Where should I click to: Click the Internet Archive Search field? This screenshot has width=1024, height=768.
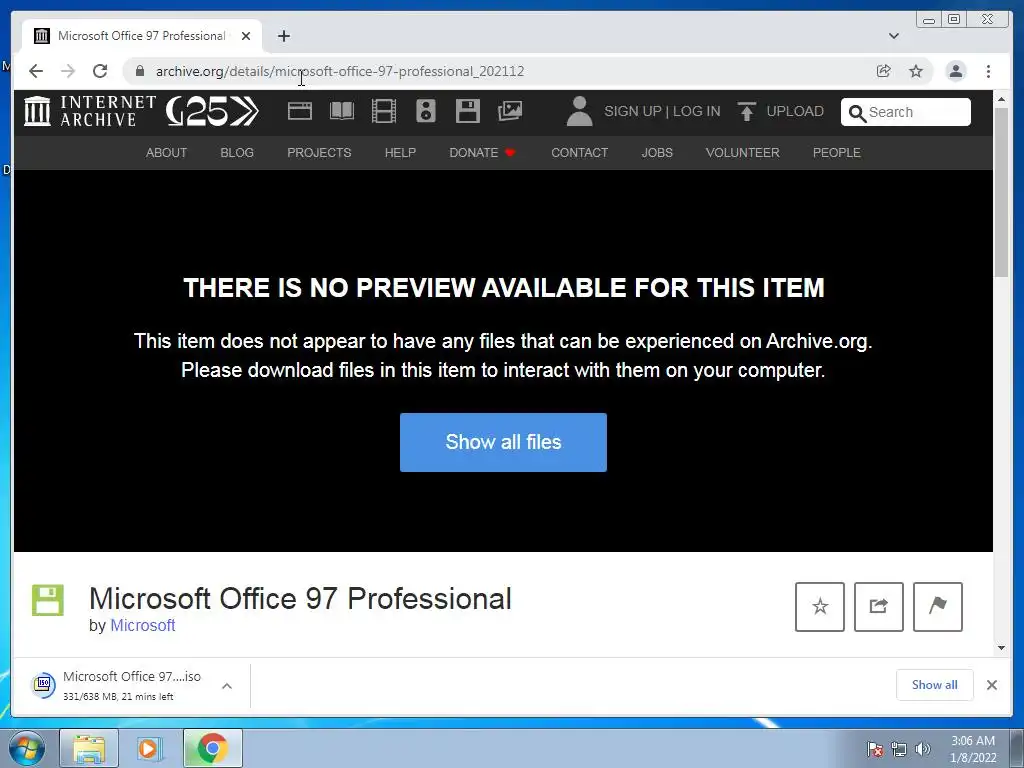[905, 112]
